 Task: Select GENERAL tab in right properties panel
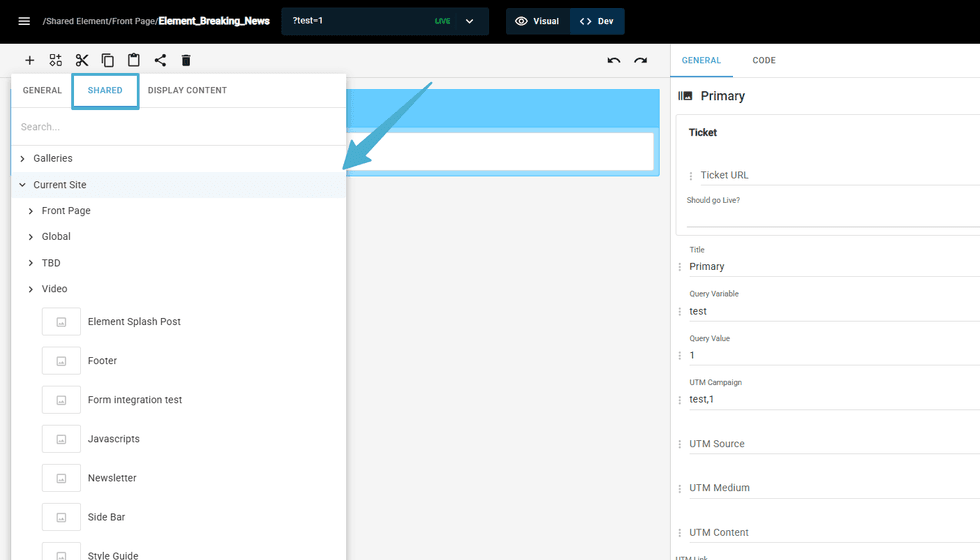point(701,61)
